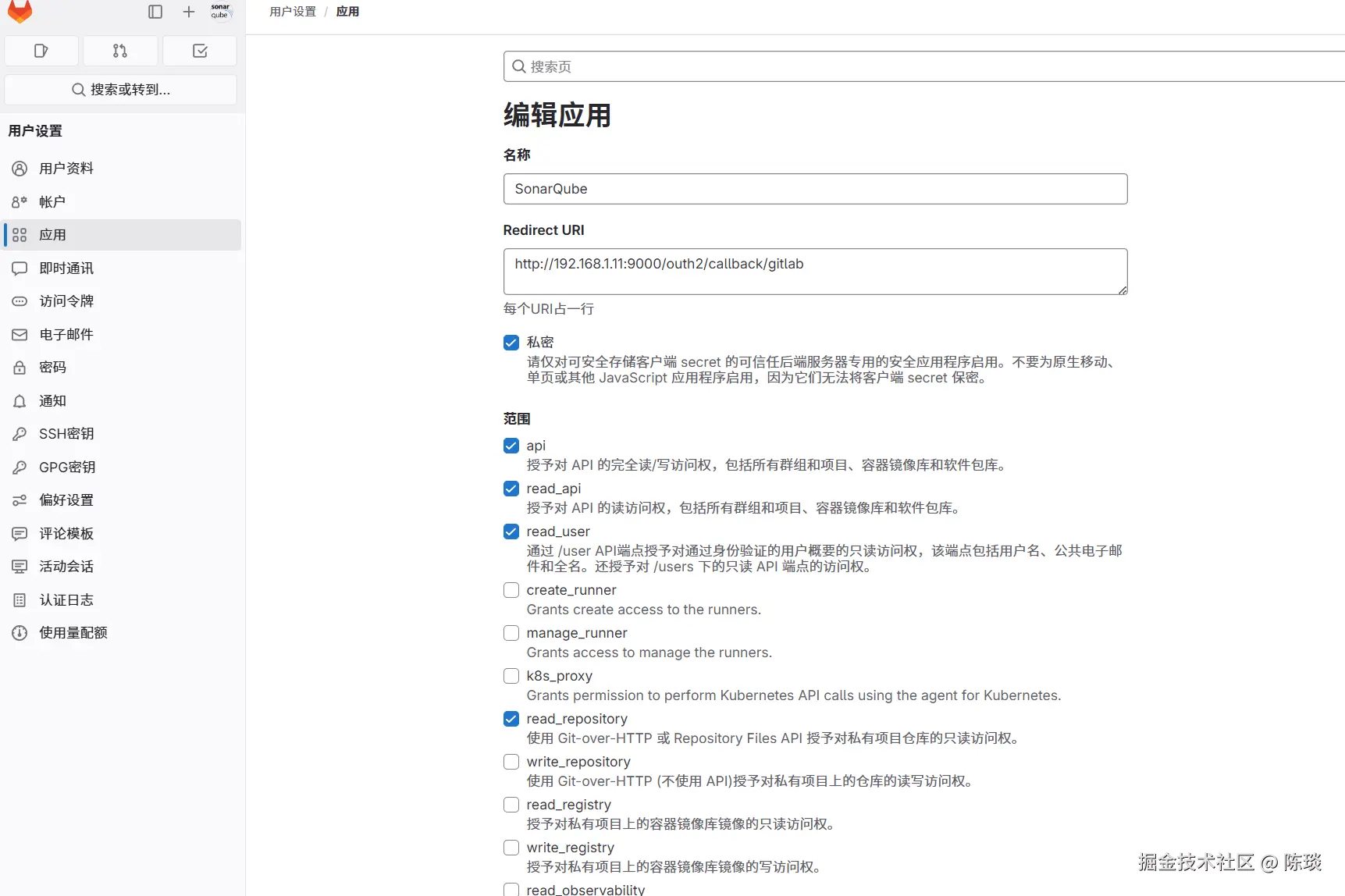Viewport: 1345px width, 896px height.
Task: Open 帐户 settings page
Action: click(x=123, y=202)
